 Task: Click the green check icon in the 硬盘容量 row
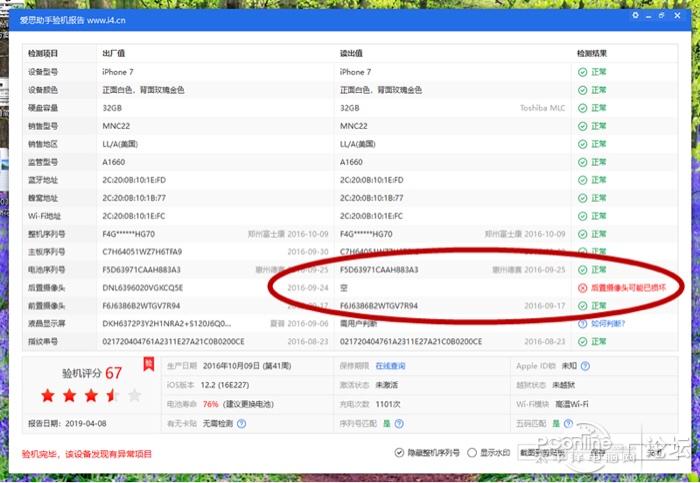pos(582,108)
